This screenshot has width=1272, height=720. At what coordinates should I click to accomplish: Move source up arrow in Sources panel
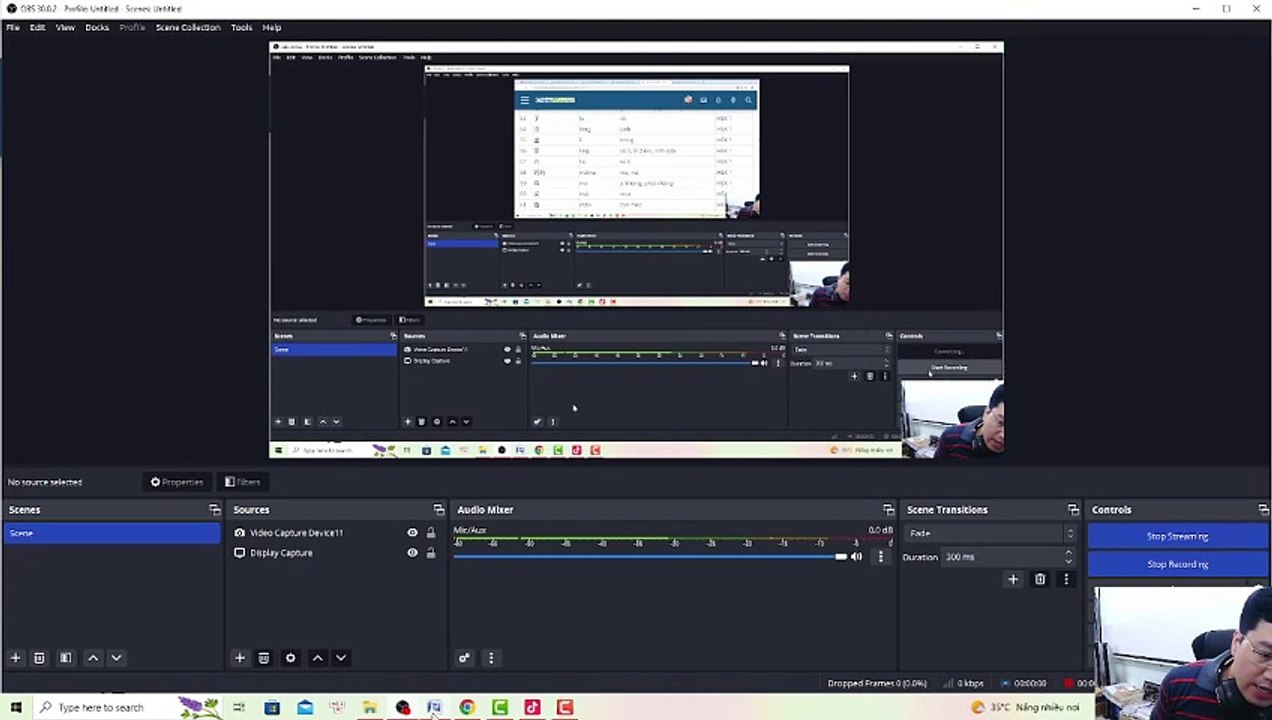317,657
